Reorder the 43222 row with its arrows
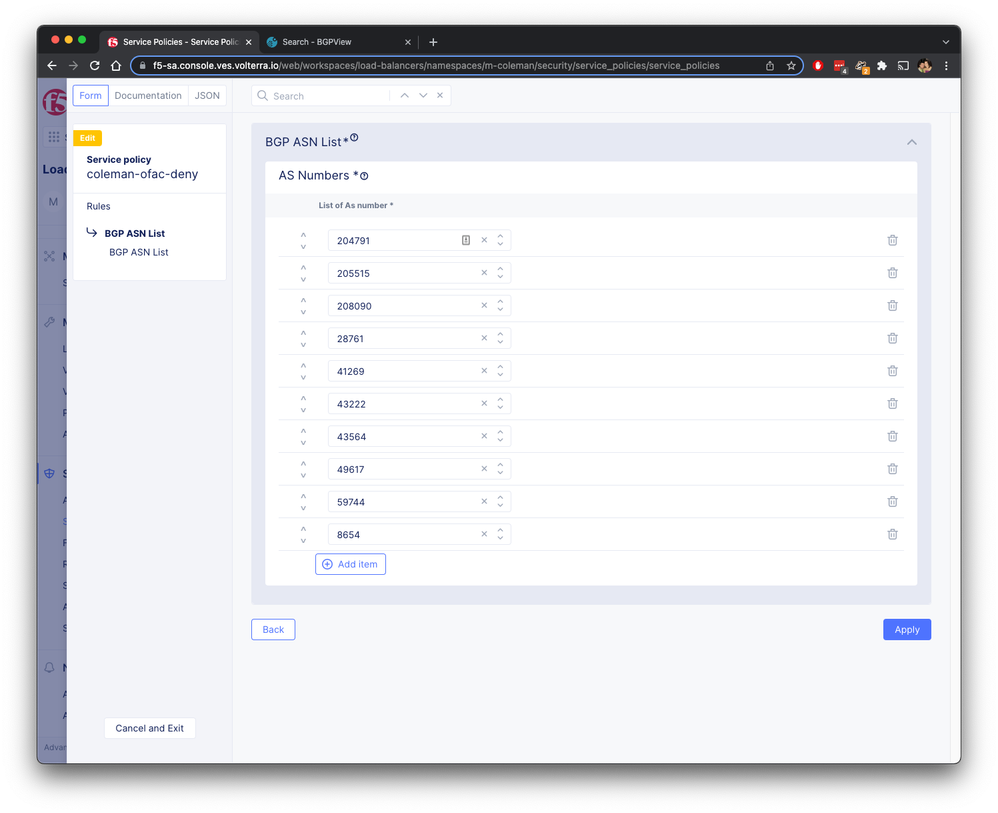998x813 pixels. (x=303, y=404)
